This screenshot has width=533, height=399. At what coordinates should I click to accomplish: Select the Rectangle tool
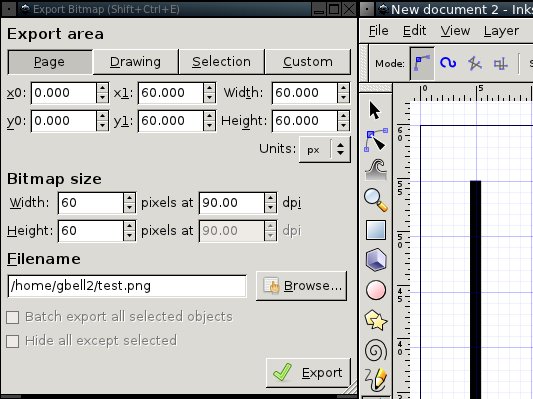point(376,230)
